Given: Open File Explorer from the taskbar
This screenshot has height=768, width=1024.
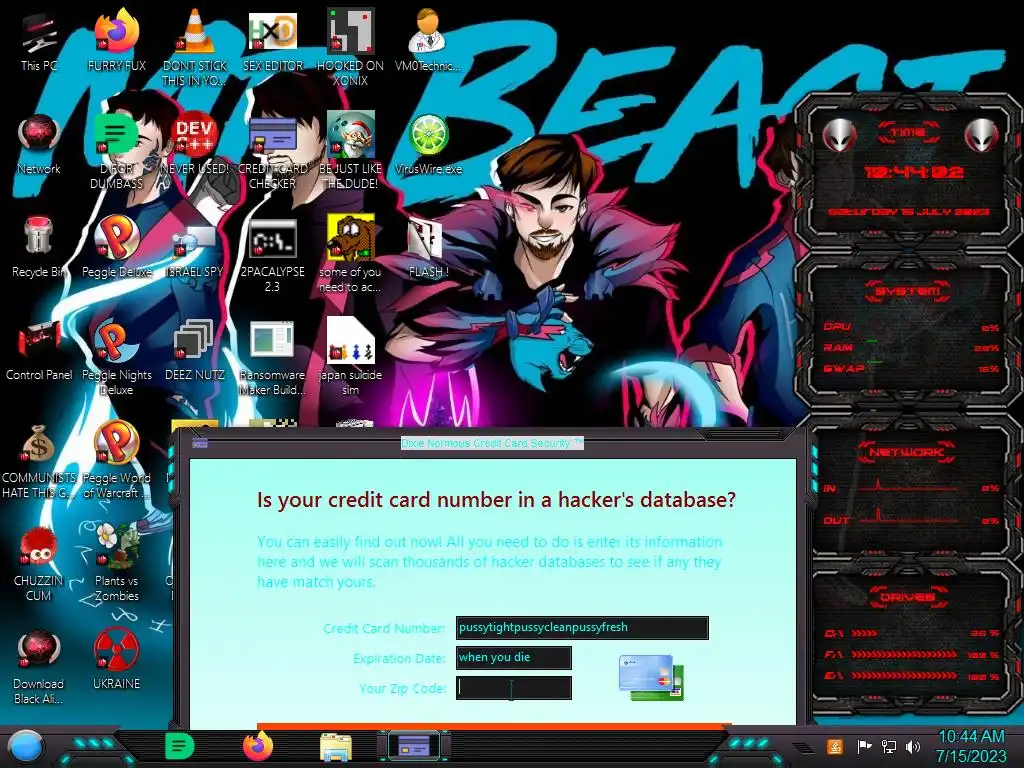Looking at the screenshot, I should (336, 747).
